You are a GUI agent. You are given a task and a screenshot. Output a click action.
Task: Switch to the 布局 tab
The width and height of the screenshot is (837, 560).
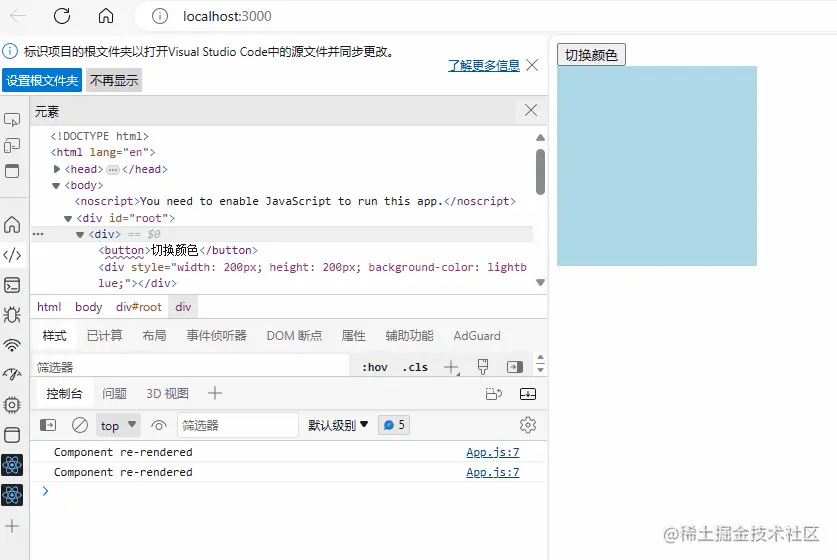click(154, 336)
